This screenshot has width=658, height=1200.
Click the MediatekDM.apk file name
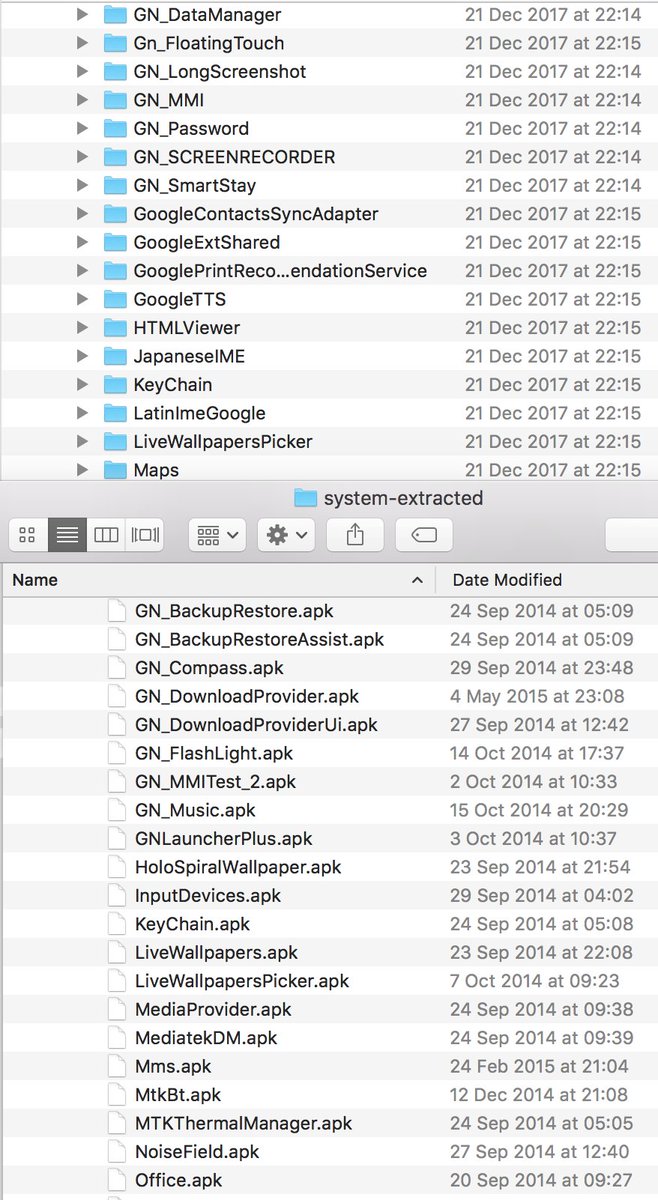point(206,1038)
